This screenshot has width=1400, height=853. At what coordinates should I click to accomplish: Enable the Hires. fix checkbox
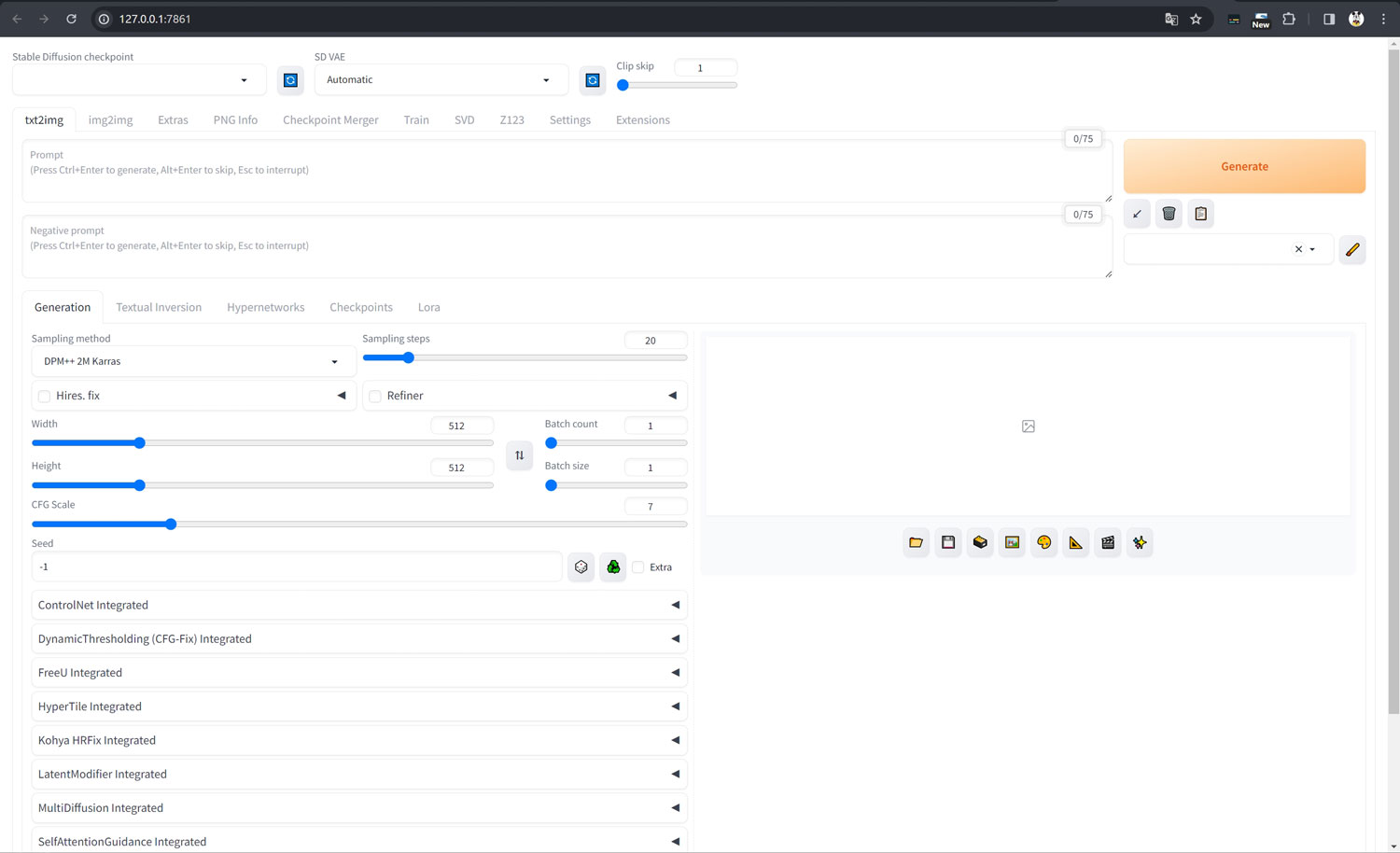click(45, 396)
